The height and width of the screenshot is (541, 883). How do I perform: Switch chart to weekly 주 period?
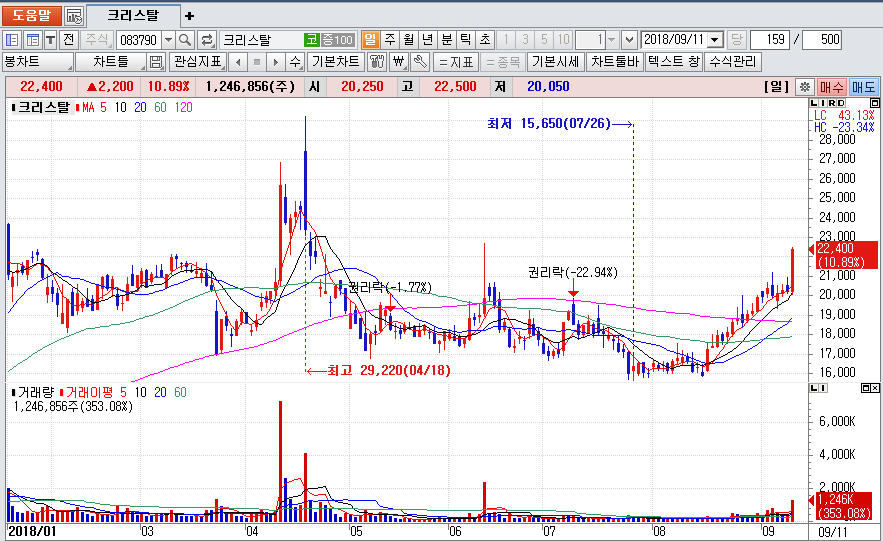tap(389, 40)
